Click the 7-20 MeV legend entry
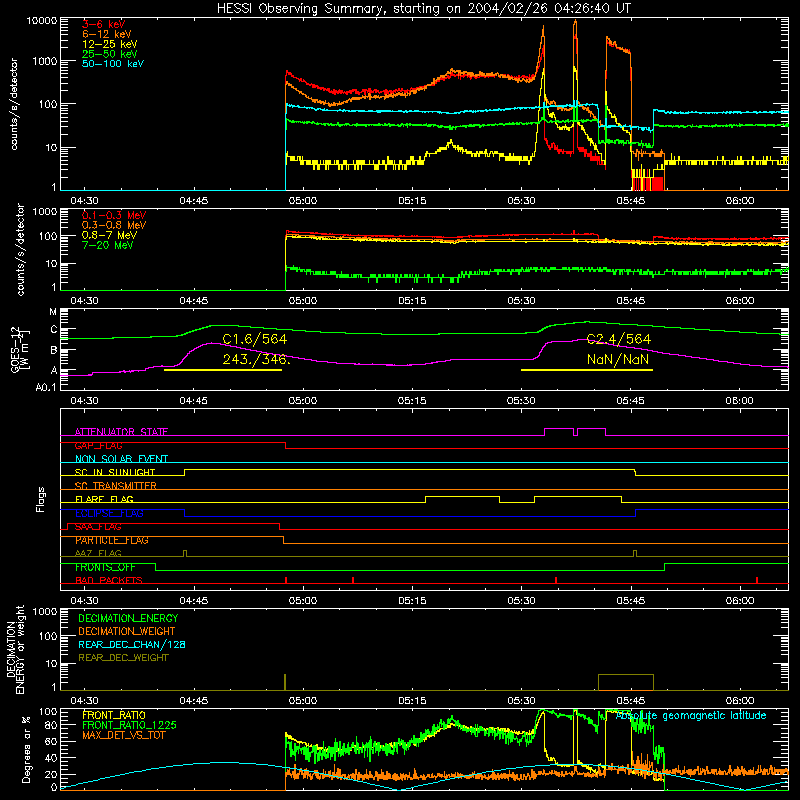 [107, 245]
